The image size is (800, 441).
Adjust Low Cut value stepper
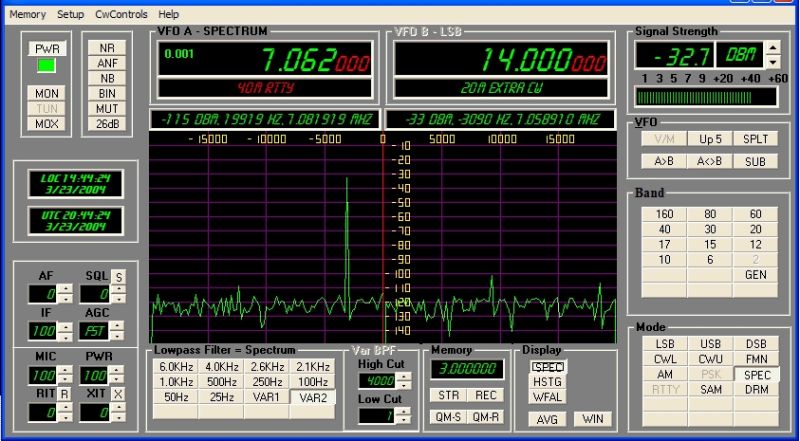404,416
